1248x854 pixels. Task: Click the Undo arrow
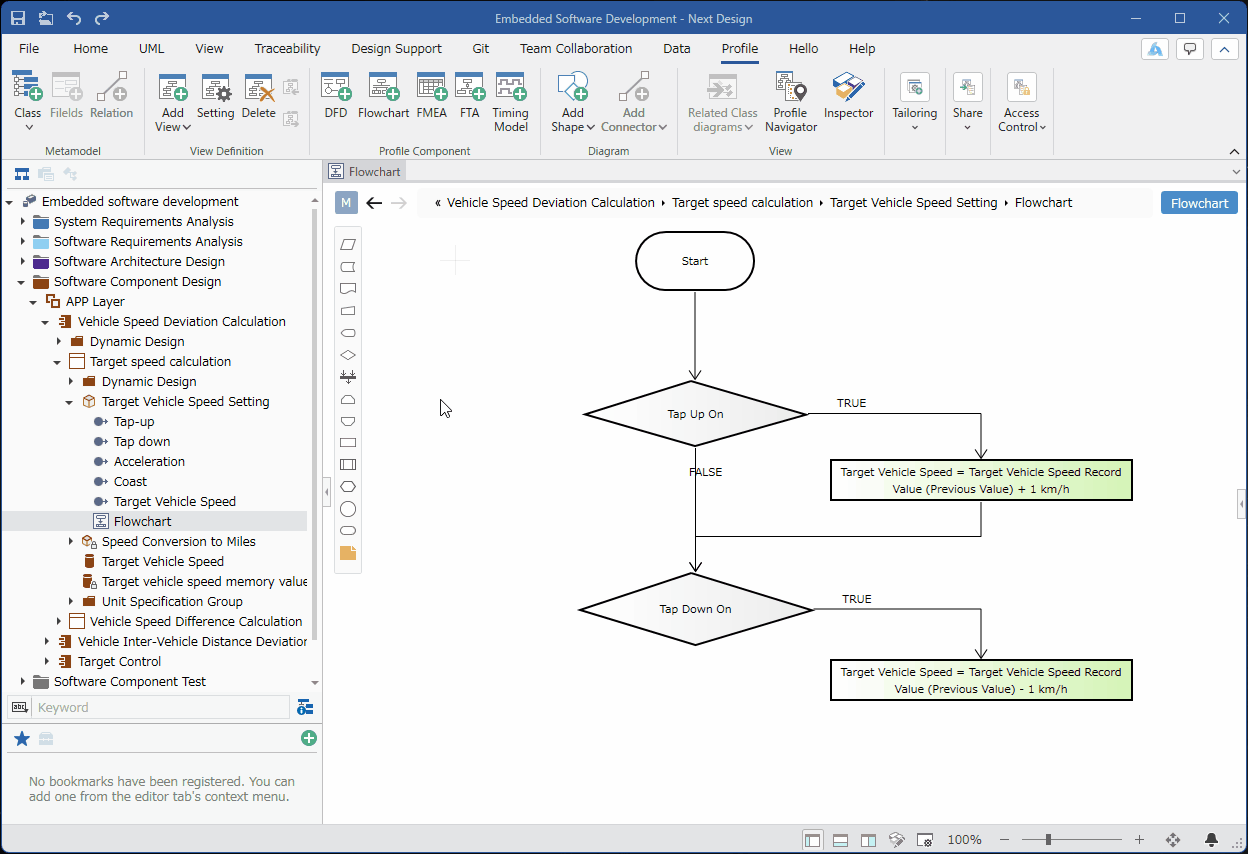coord(74,18)
